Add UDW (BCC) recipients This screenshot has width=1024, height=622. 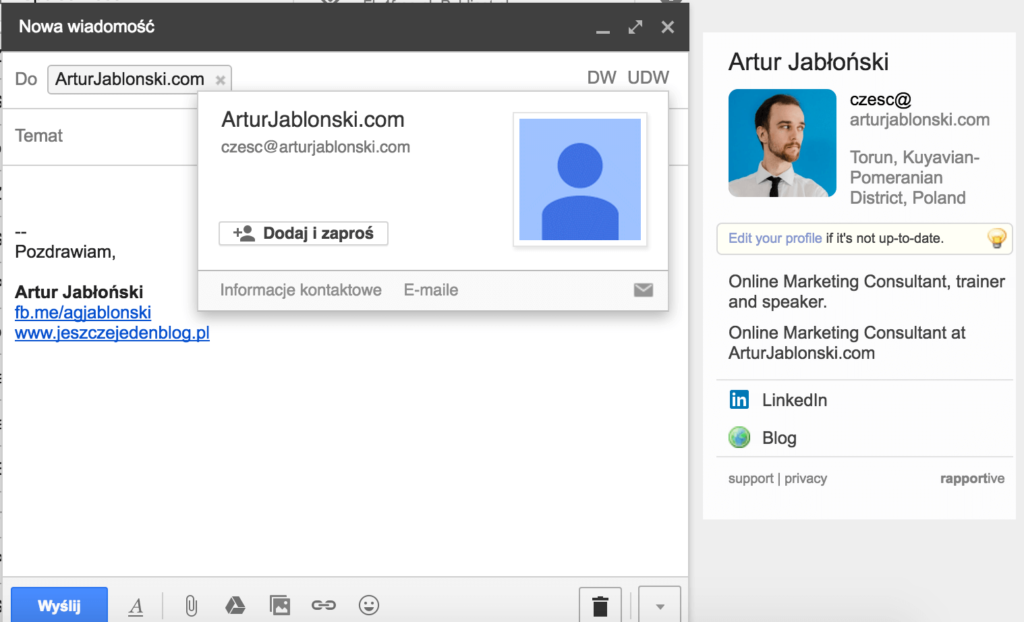648,78
